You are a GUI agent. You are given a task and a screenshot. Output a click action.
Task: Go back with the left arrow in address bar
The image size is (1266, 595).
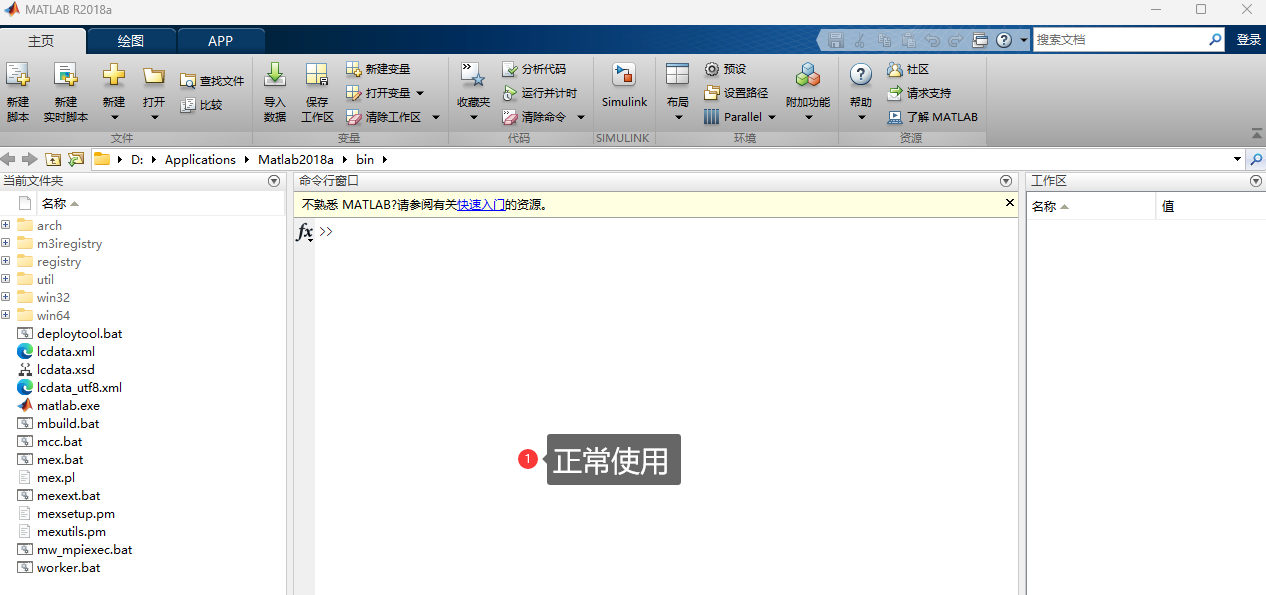pos(9,159)
